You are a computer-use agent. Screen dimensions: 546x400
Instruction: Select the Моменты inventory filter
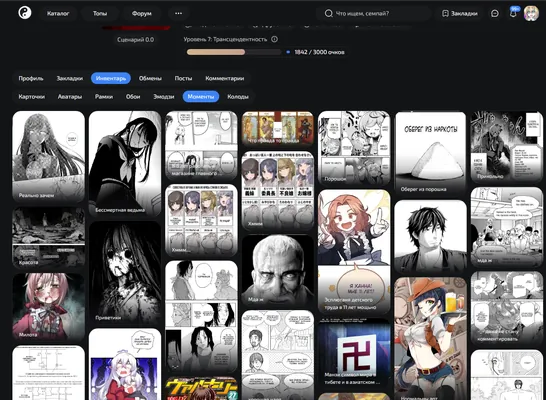(x=201, y=96)
